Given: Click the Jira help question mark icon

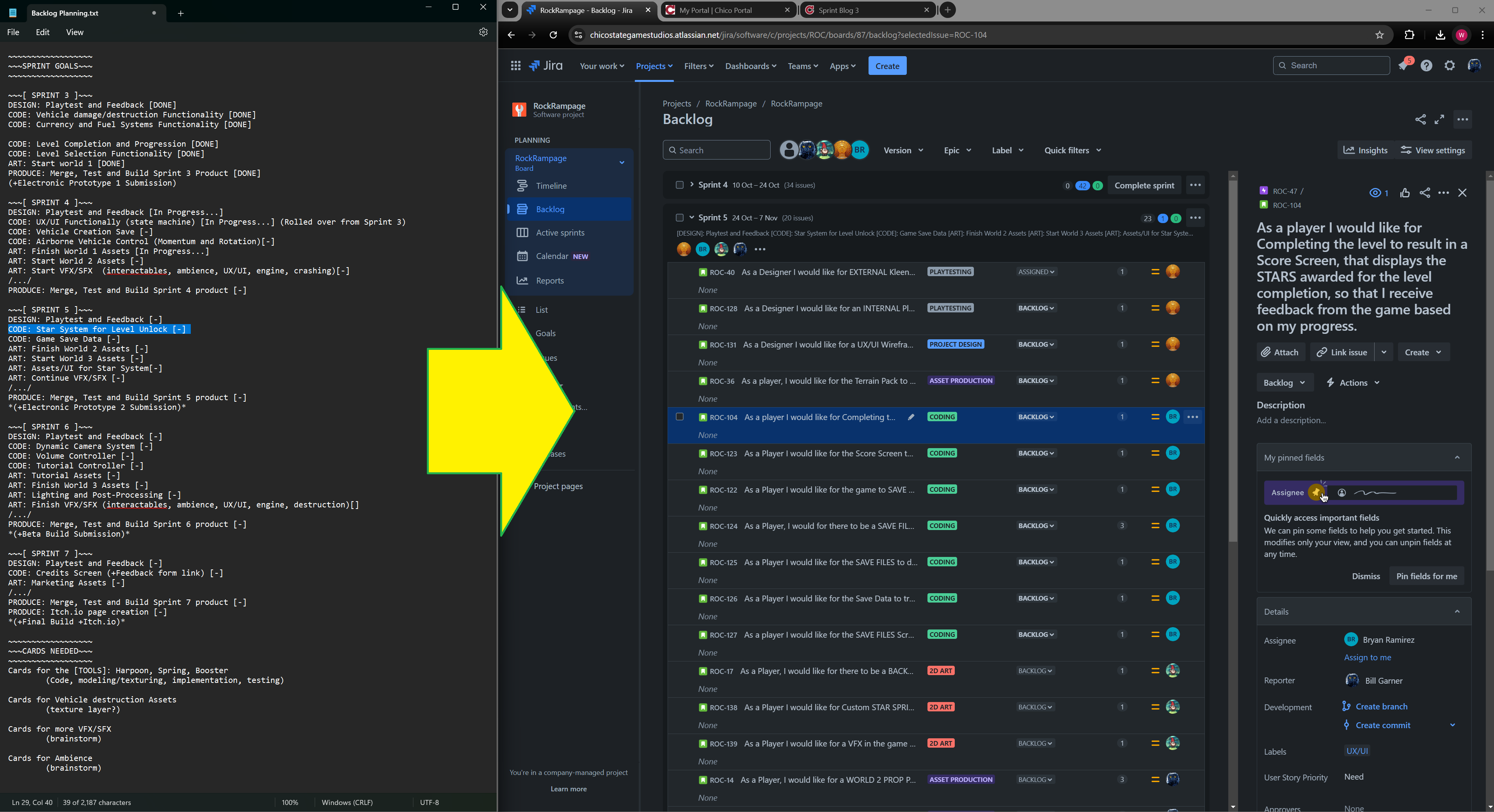Looking at the screenshot, I should (1426, 66).
